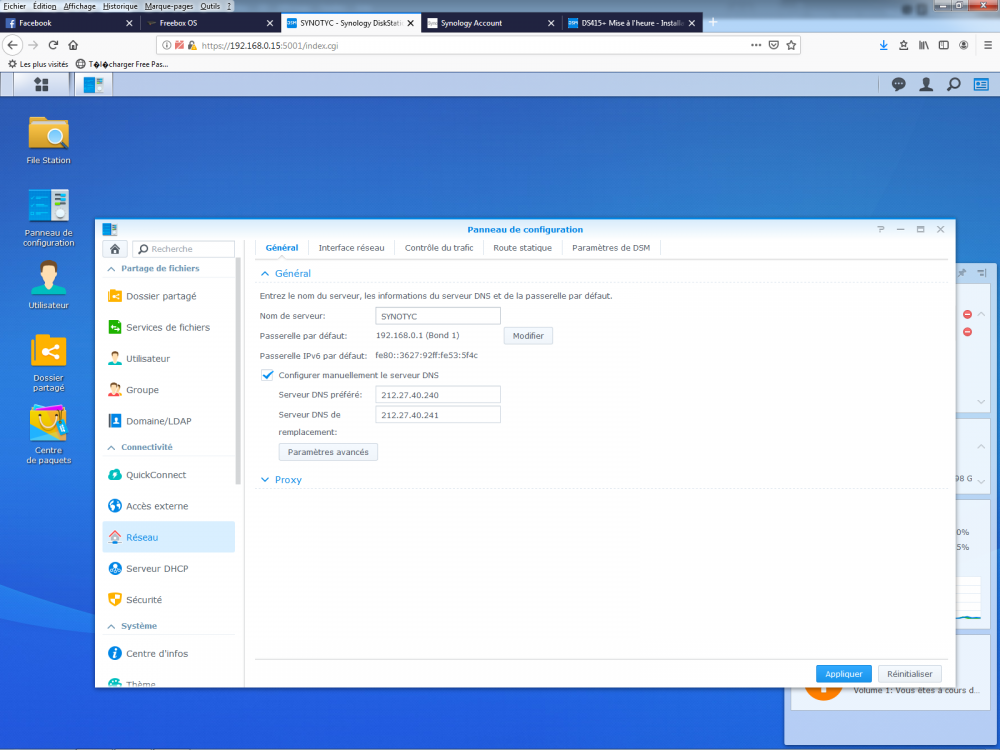Open the Paramètres de DSM tab
The width and height of the screenshot is (1000, 750).
611,247
